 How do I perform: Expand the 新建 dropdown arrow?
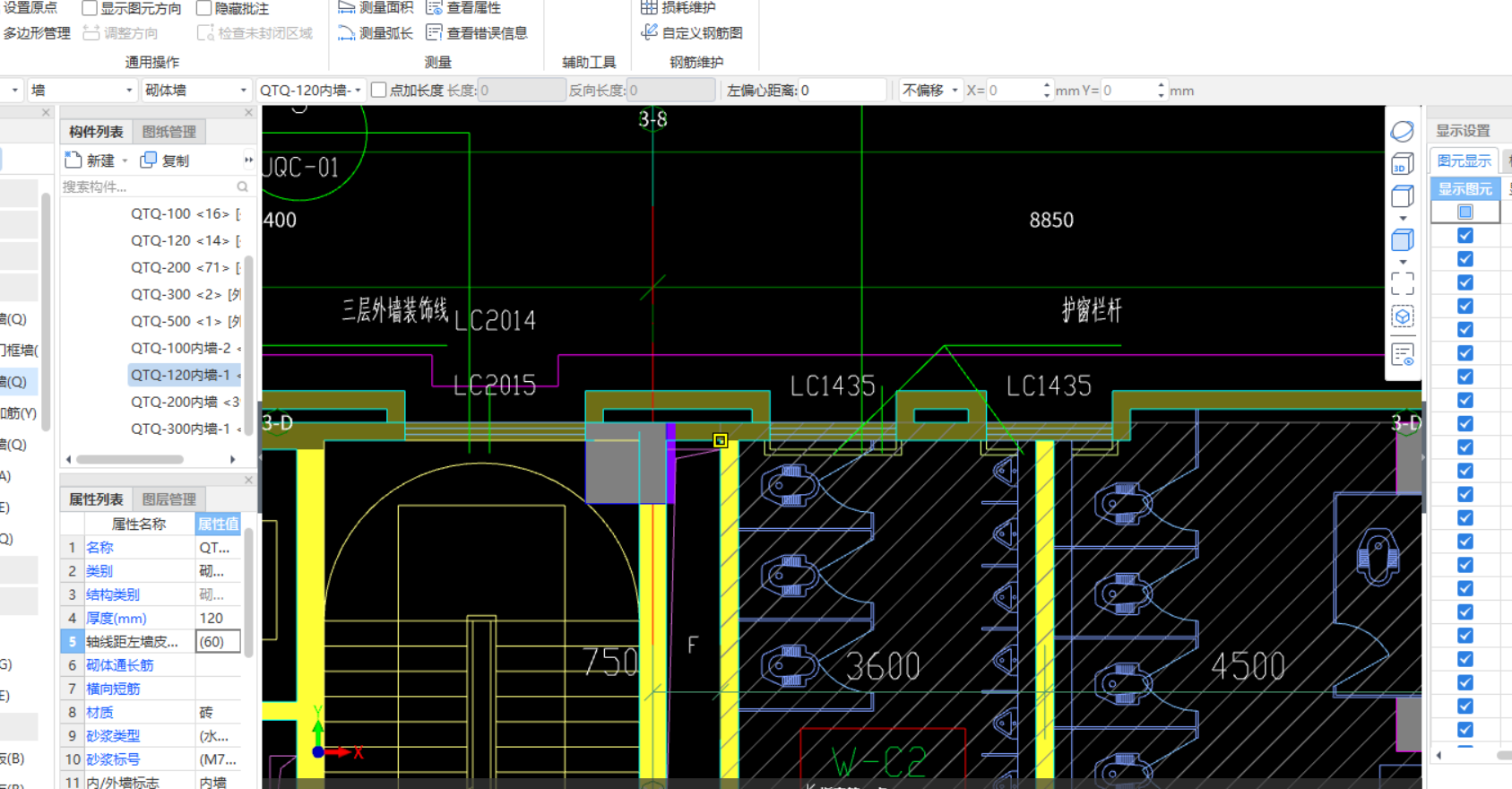coord(125,160)
